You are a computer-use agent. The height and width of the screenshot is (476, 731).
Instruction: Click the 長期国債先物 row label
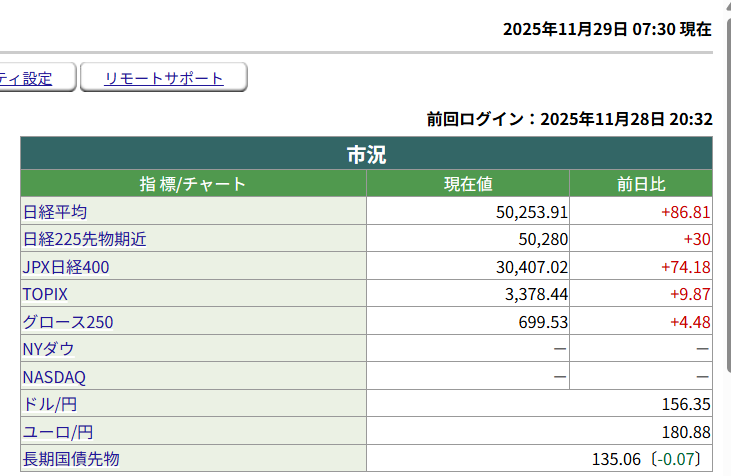(71, 459)
